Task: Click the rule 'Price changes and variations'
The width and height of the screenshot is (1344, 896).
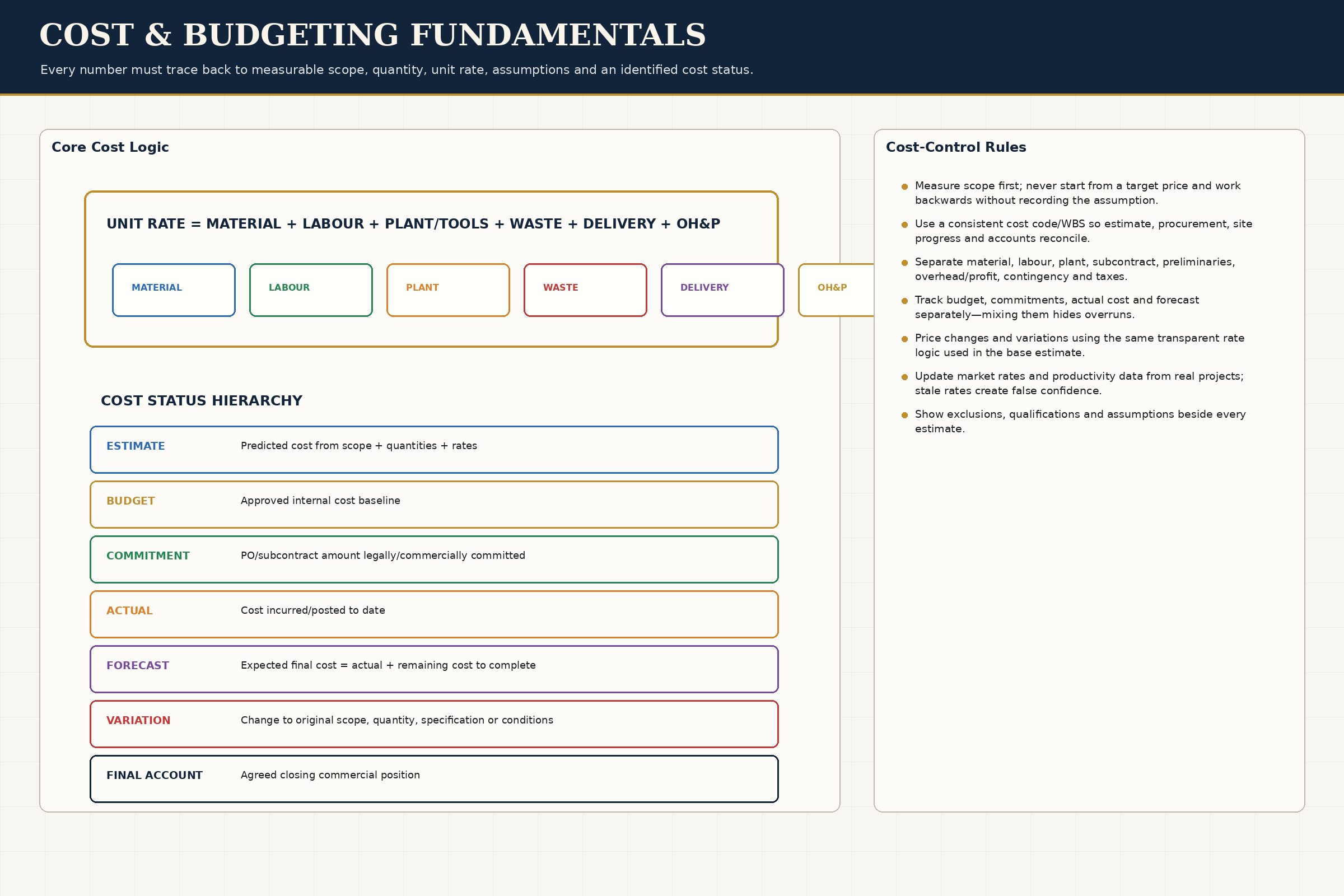Action: pyautogui.click(x=1080, y=345)
